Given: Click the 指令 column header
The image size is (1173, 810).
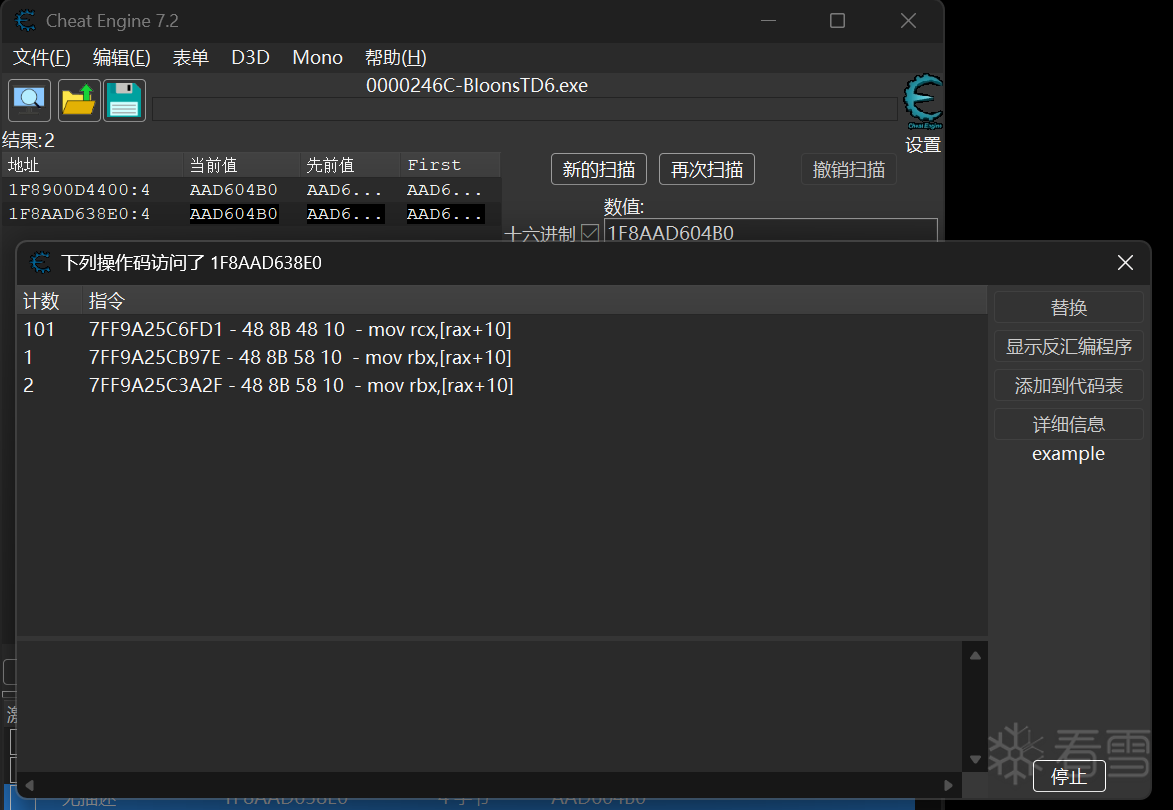Looking at the screenshot, I should 534,301.
